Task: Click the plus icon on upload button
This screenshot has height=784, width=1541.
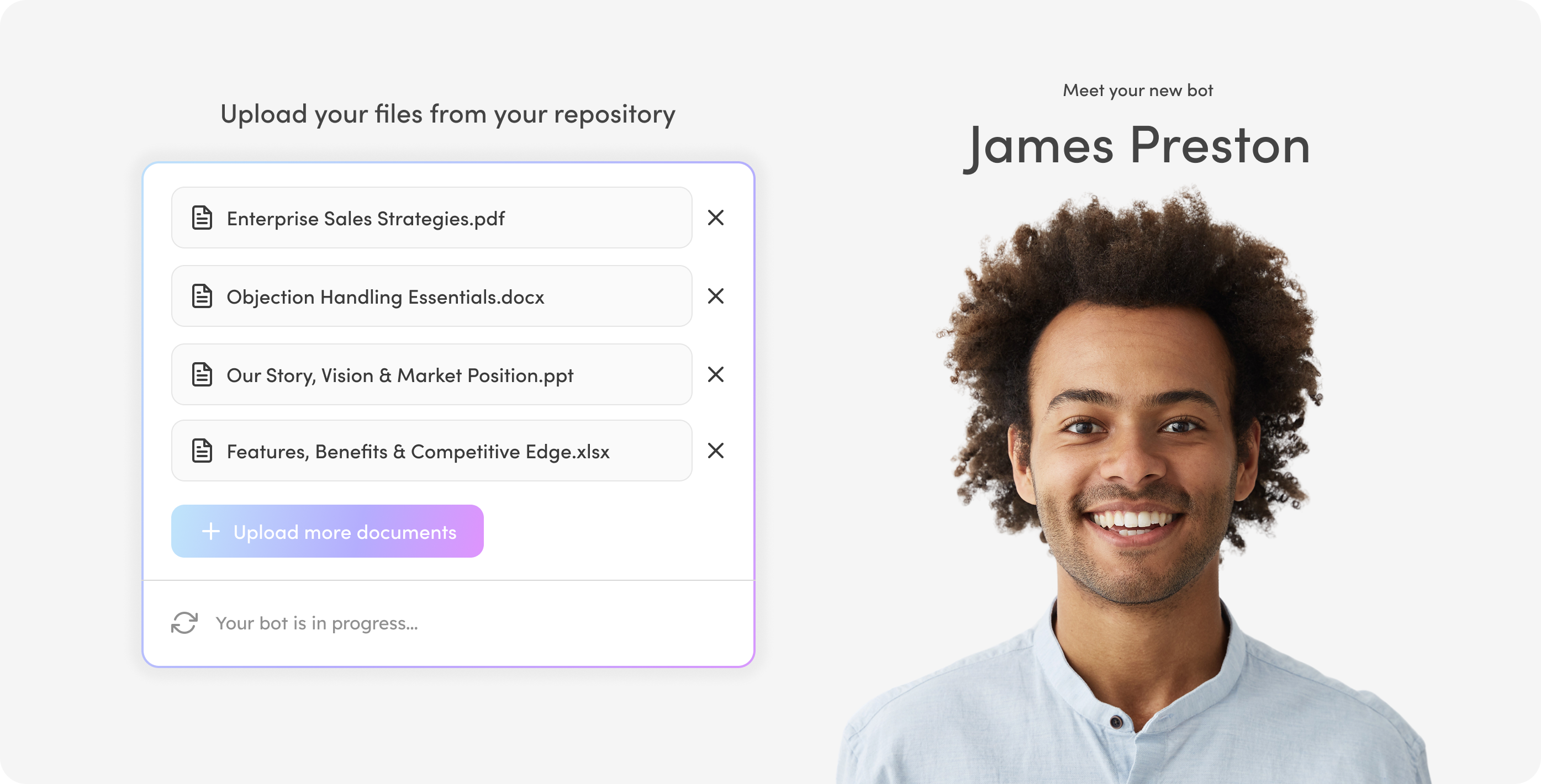Action: [x=210, y=531]
